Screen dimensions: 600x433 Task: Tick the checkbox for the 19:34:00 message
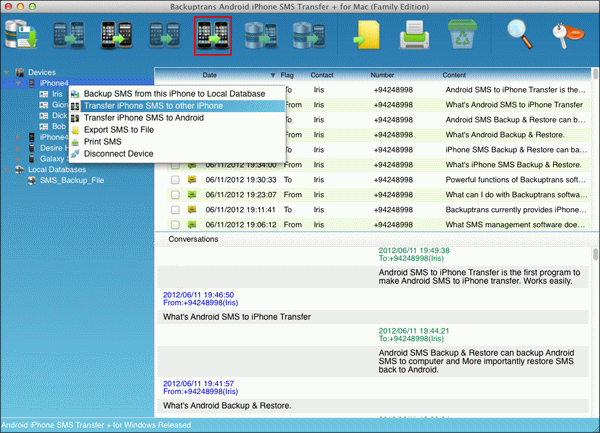coord(175,166)
